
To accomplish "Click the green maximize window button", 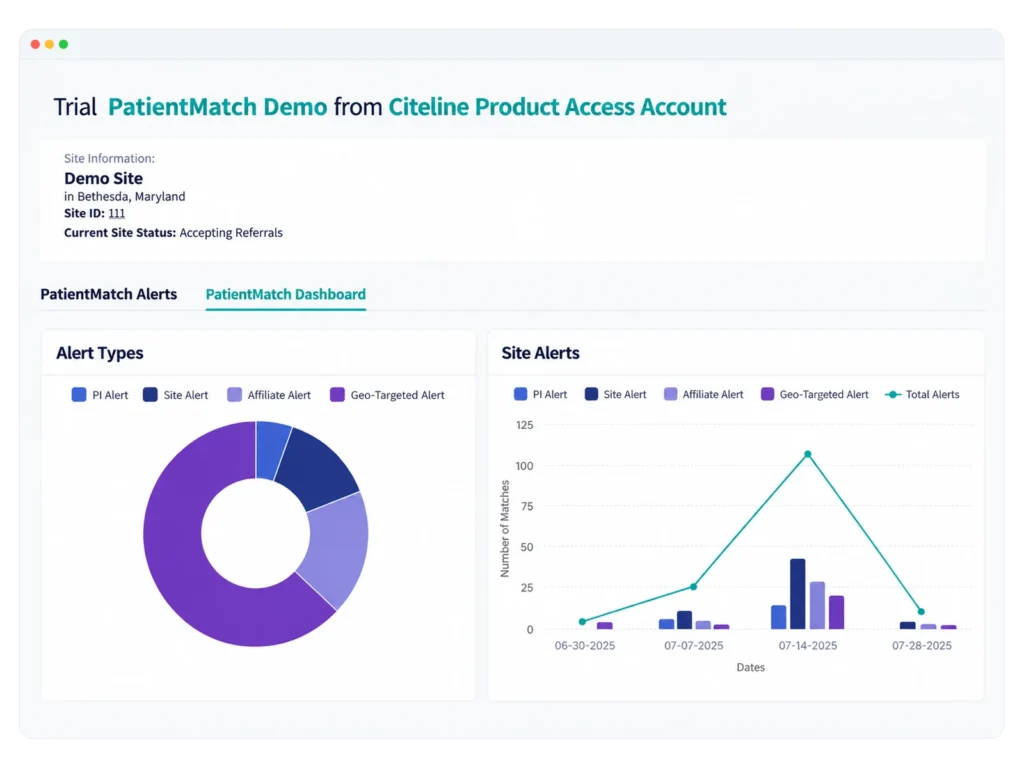I will click(x=63, y=44).
